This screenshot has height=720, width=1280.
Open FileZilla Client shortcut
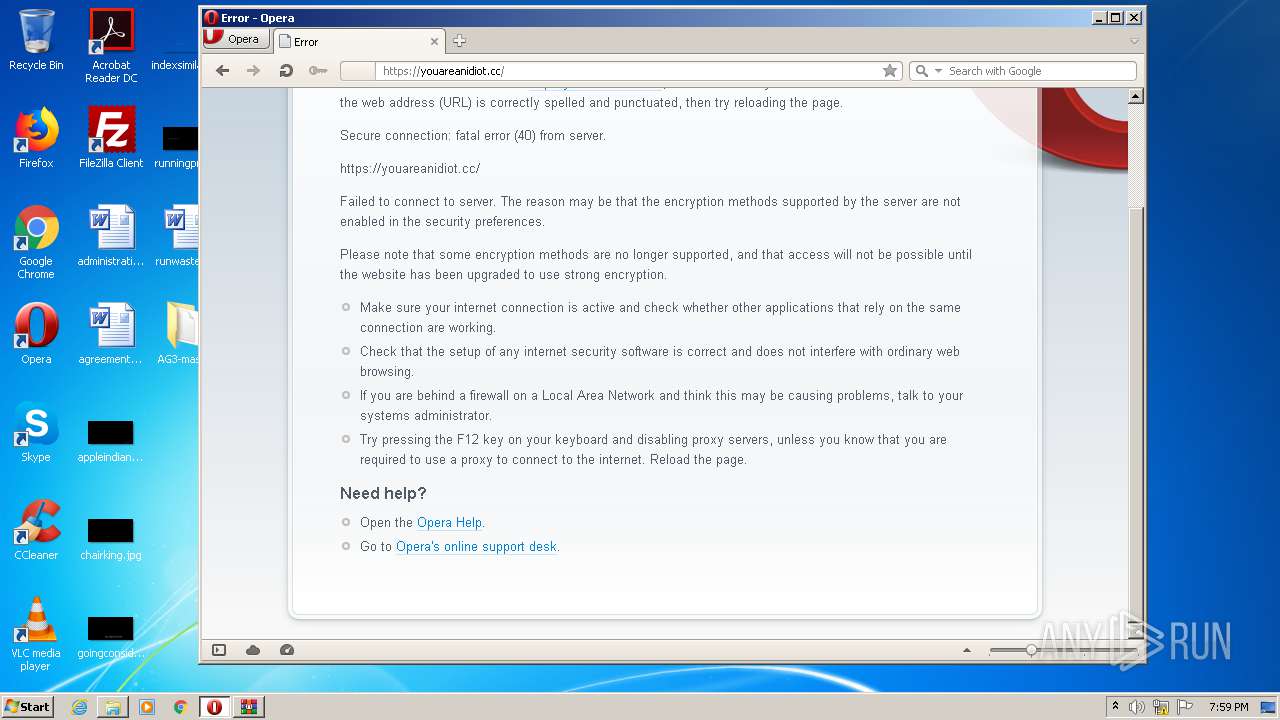click(x=111, y=138)
